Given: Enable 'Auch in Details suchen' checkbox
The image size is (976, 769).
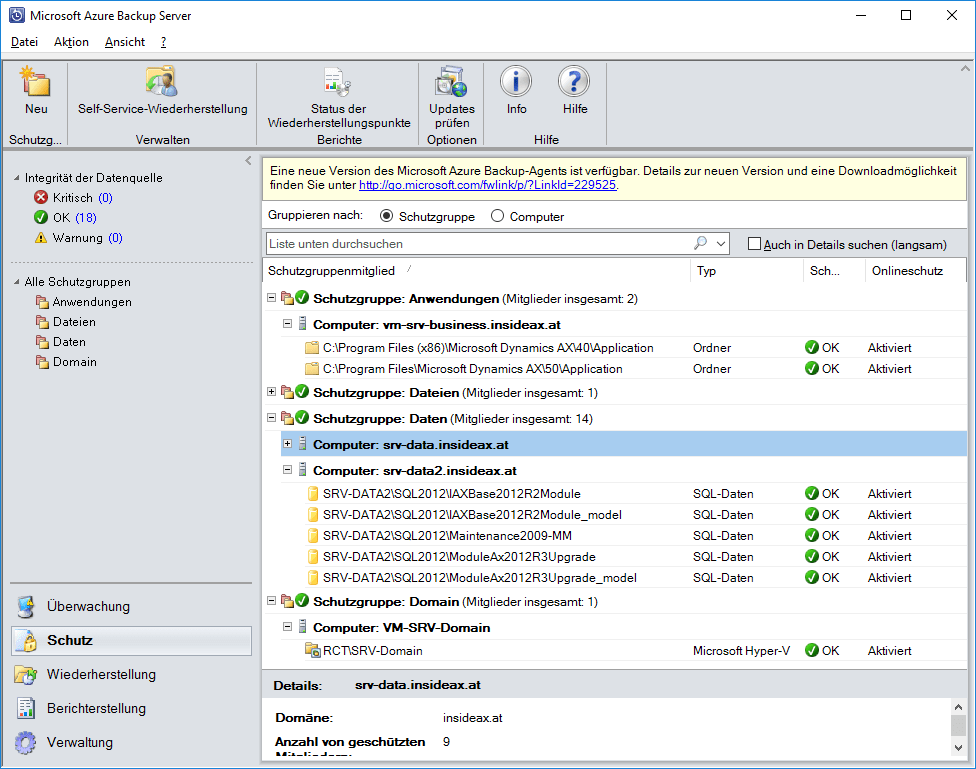Looking at the screenshot, I should coord(755,244).
